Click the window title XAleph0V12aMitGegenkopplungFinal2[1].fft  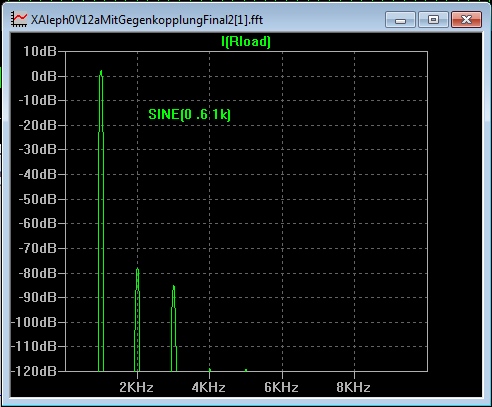coord(147,20)
